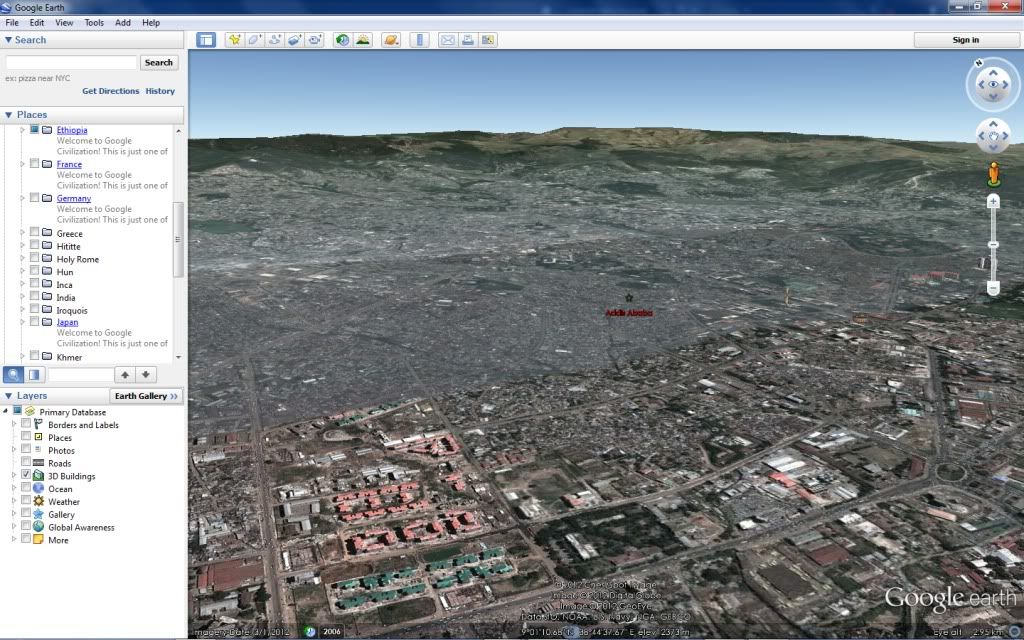
Task: Open the planet switcher (Saturn icon)
Action: coord(391,40)
